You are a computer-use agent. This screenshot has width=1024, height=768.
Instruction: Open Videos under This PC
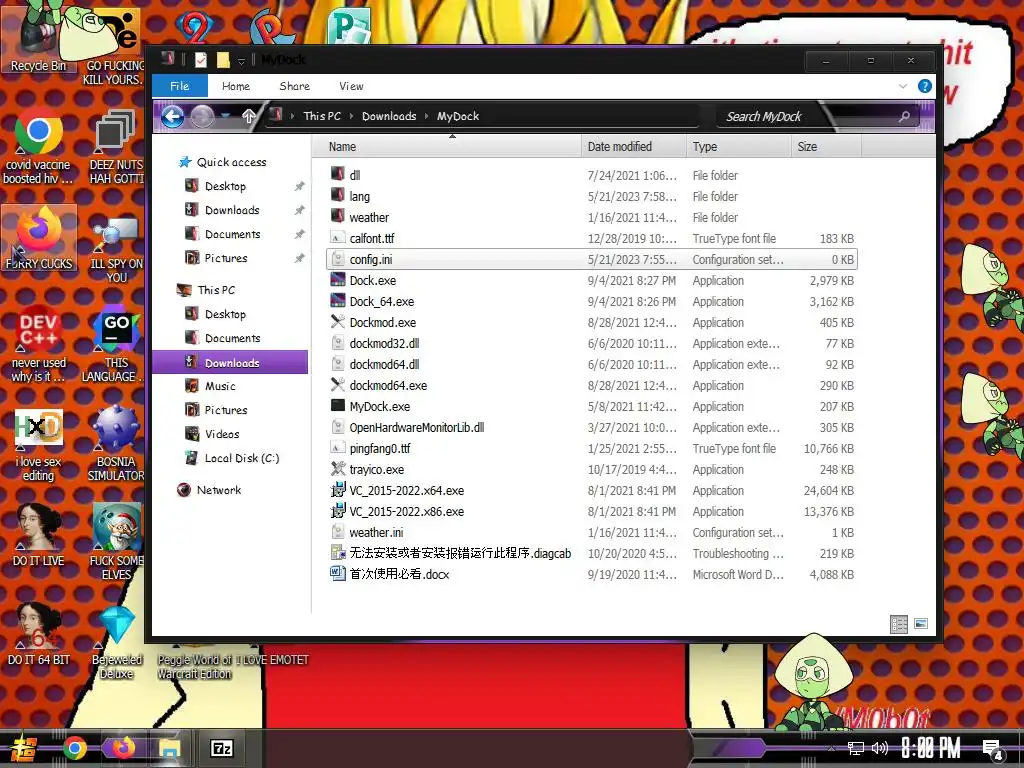click(x=222, y=434)
